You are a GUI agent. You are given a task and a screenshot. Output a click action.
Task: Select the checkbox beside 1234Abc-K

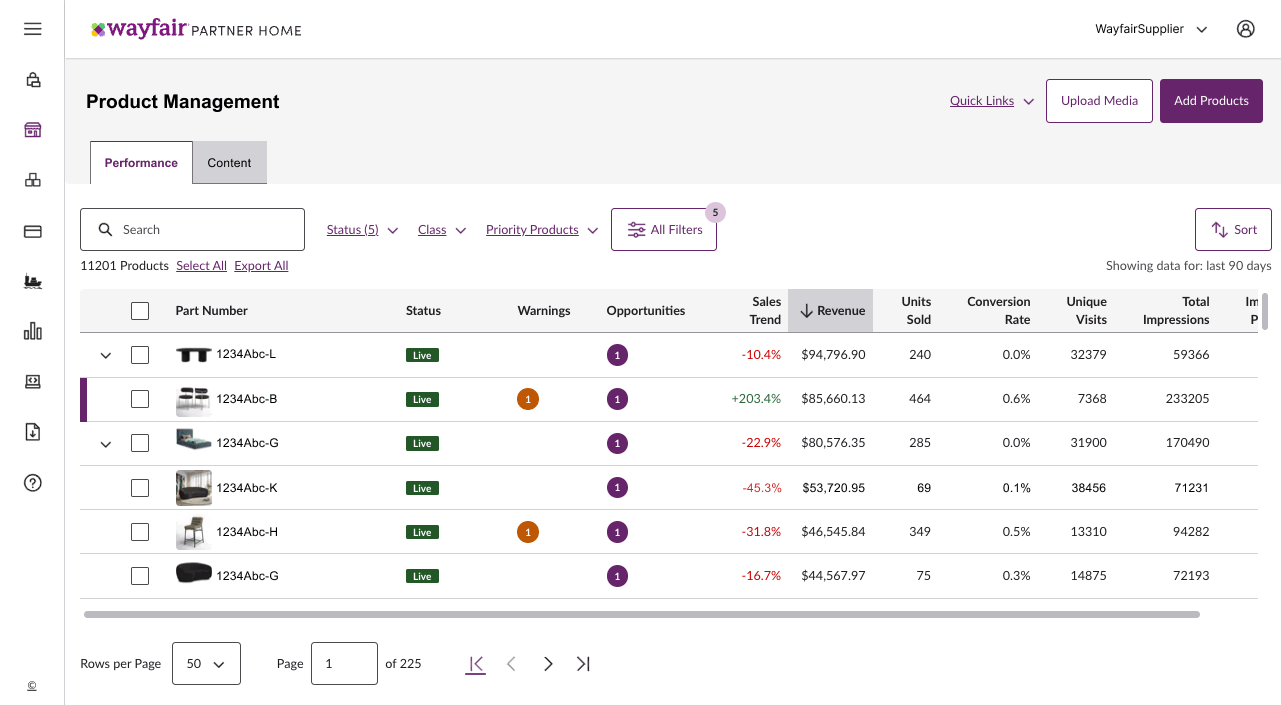[x=139, y=487]
